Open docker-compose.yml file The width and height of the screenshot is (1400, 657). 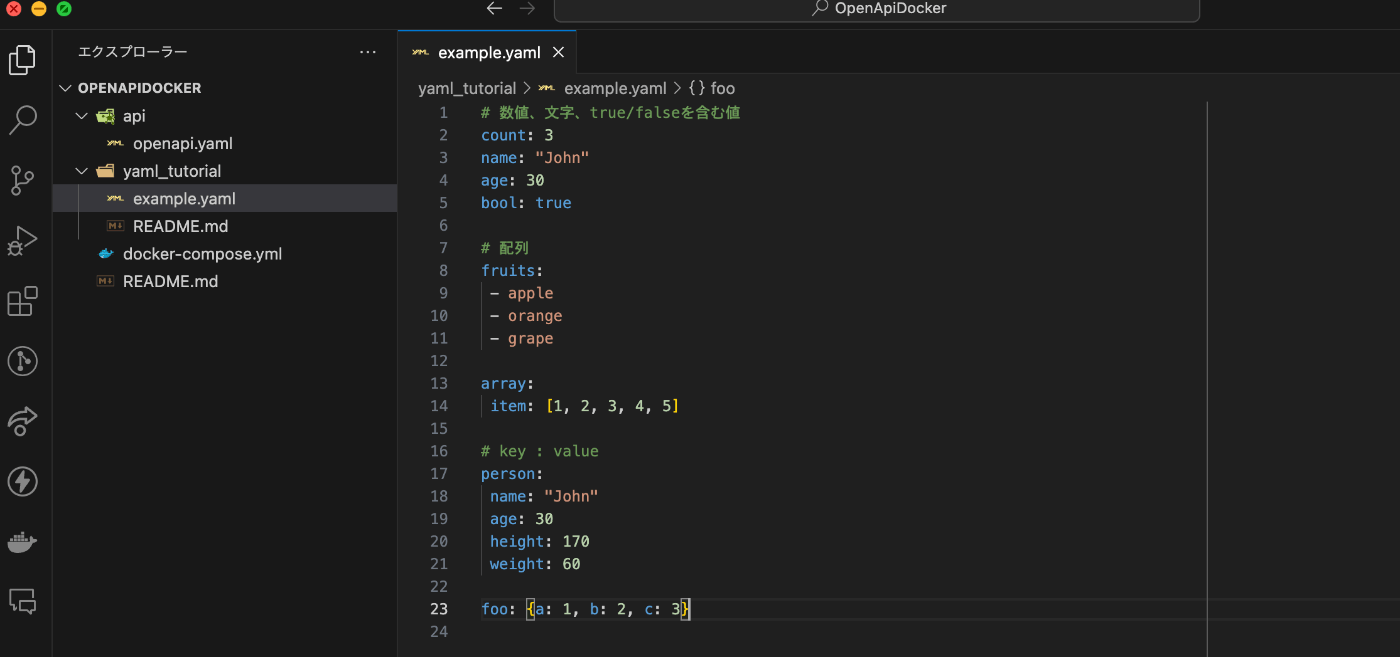click(202, 254)
